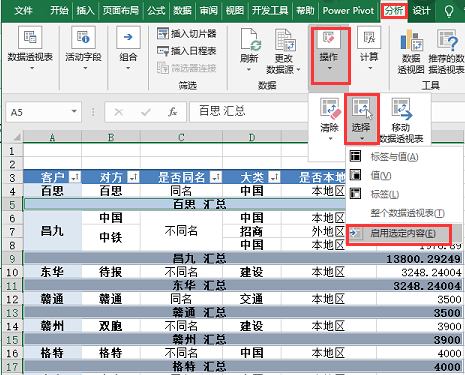Viewport: 465px width, 375px height.
Task: Switch to the 页面布局 tab
Action: [121, 11]
